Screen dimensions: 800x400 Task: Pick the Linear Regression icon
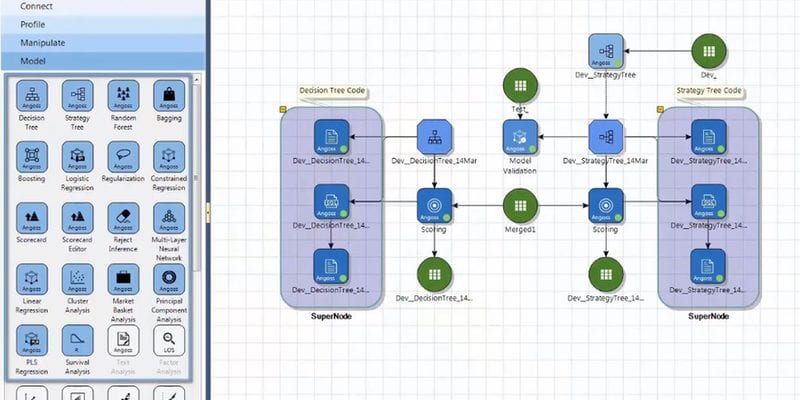pyautogui.click(x=32, y=279)
